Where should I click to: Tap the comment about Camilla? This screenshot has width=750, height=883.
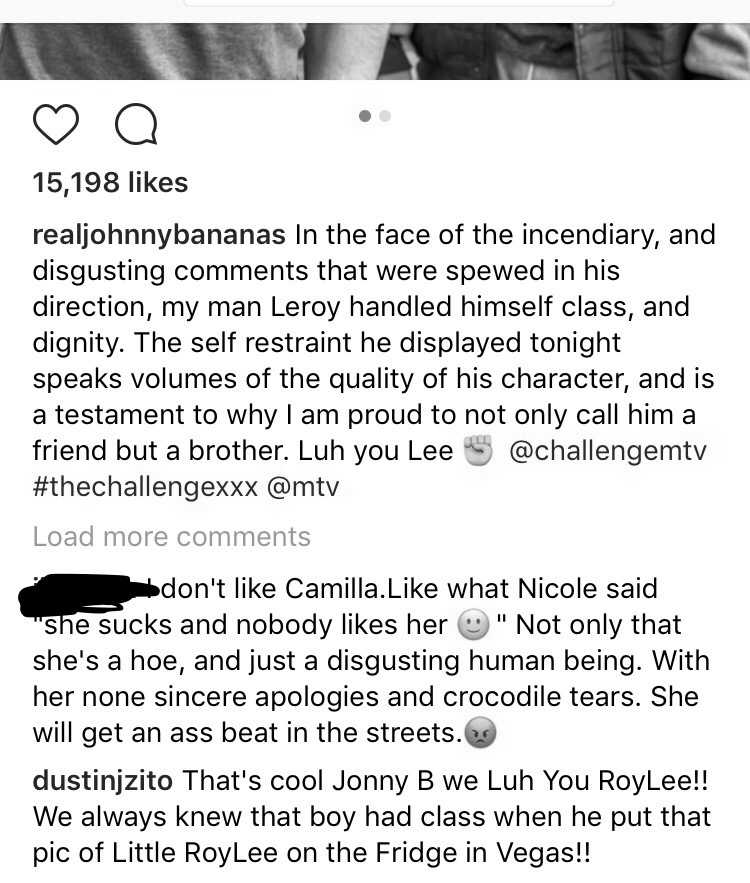[x=372, y=661]
